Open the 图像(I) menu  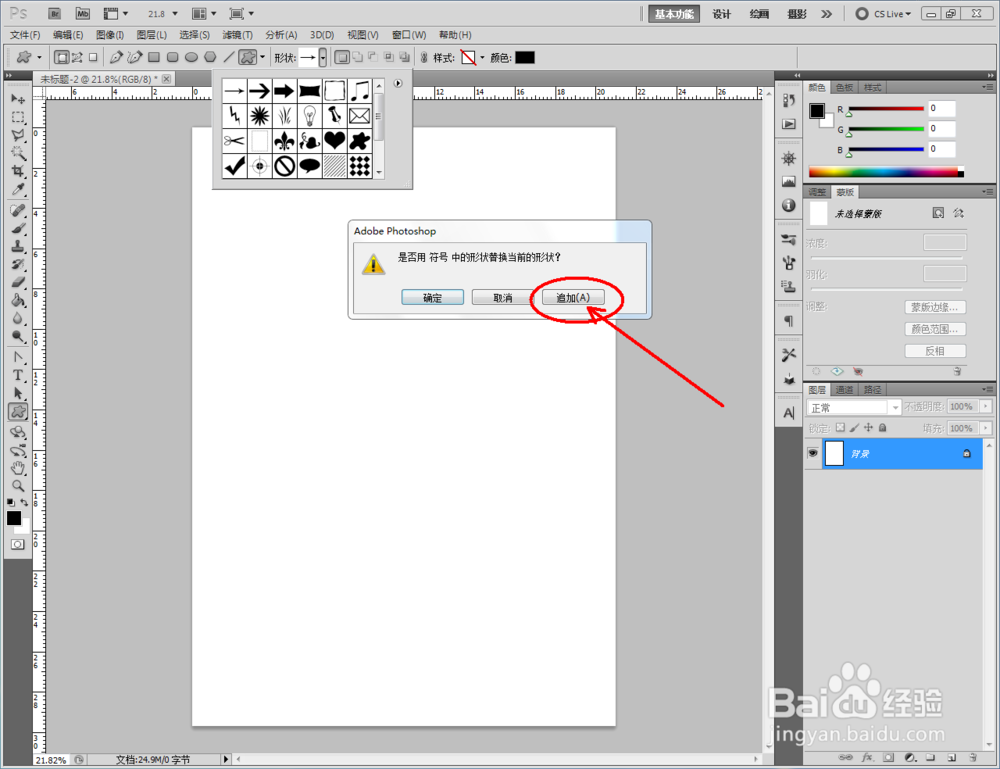(x=110, y=35)
